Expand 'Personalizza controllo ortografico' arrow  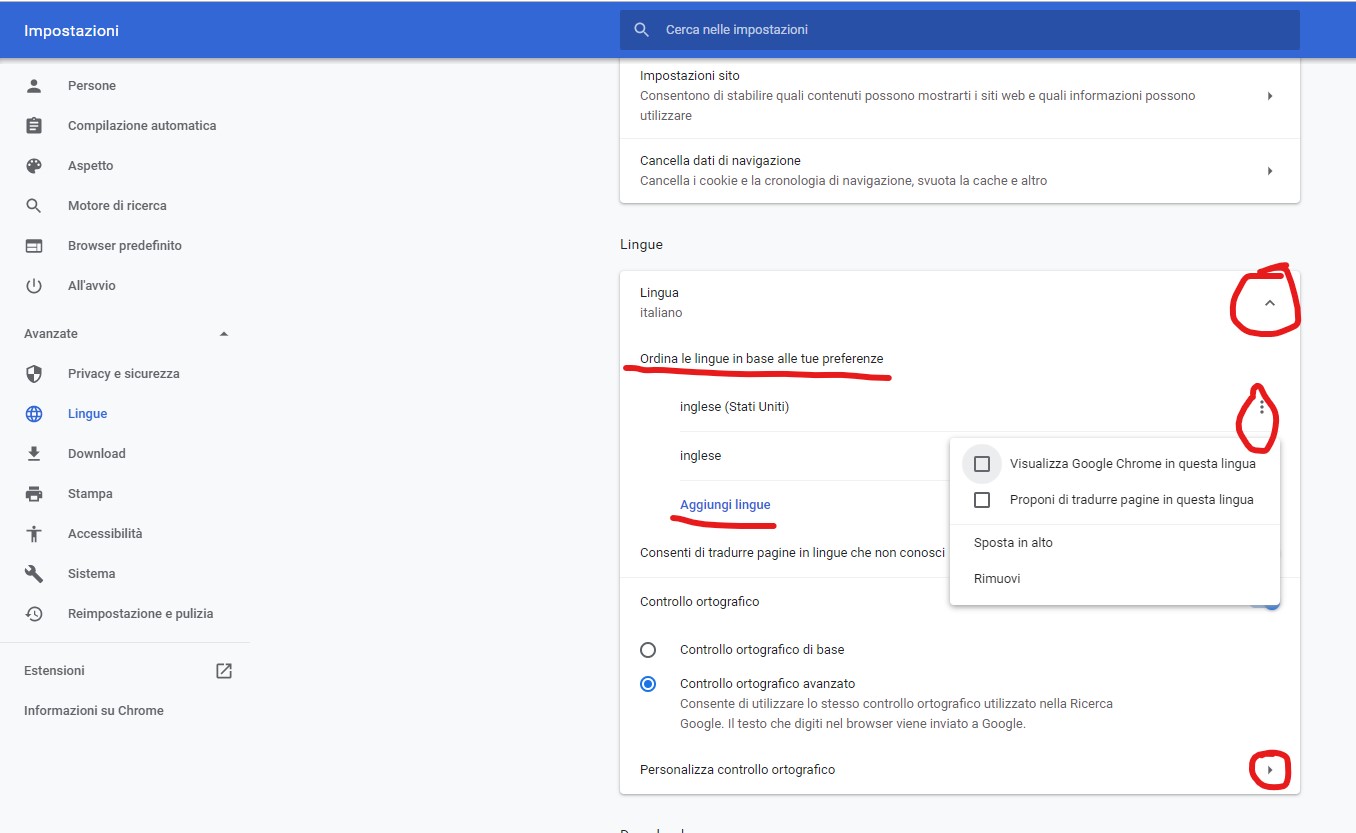click(x=1270, y=770)
